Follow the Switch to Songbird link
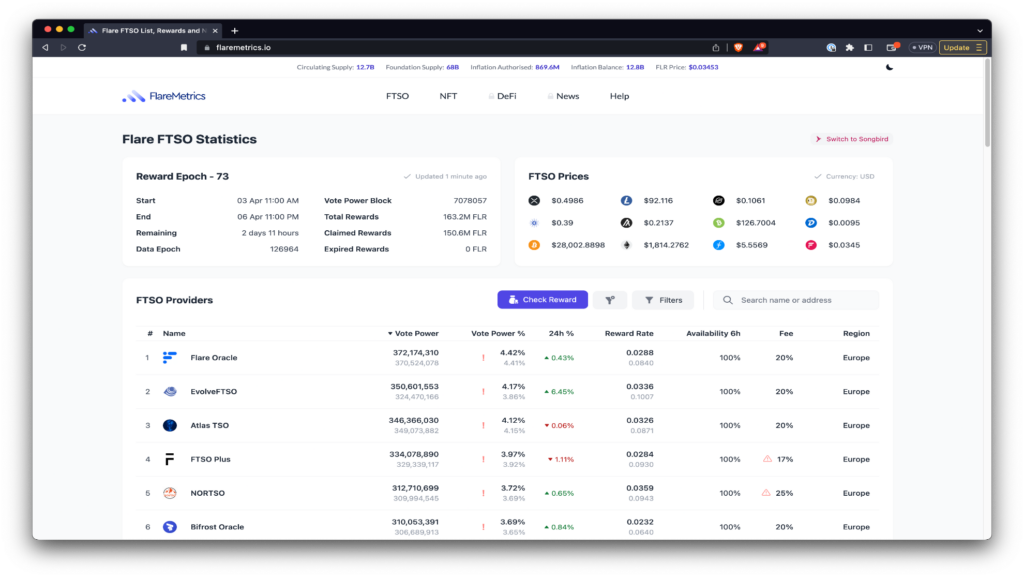This screenshot has width=1024, height=577. click(851, 139)
